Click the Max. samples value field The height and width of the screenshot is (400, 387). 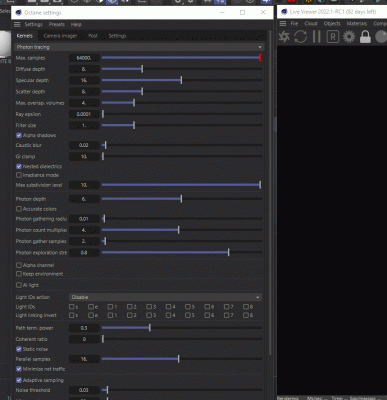click(84, 58)
